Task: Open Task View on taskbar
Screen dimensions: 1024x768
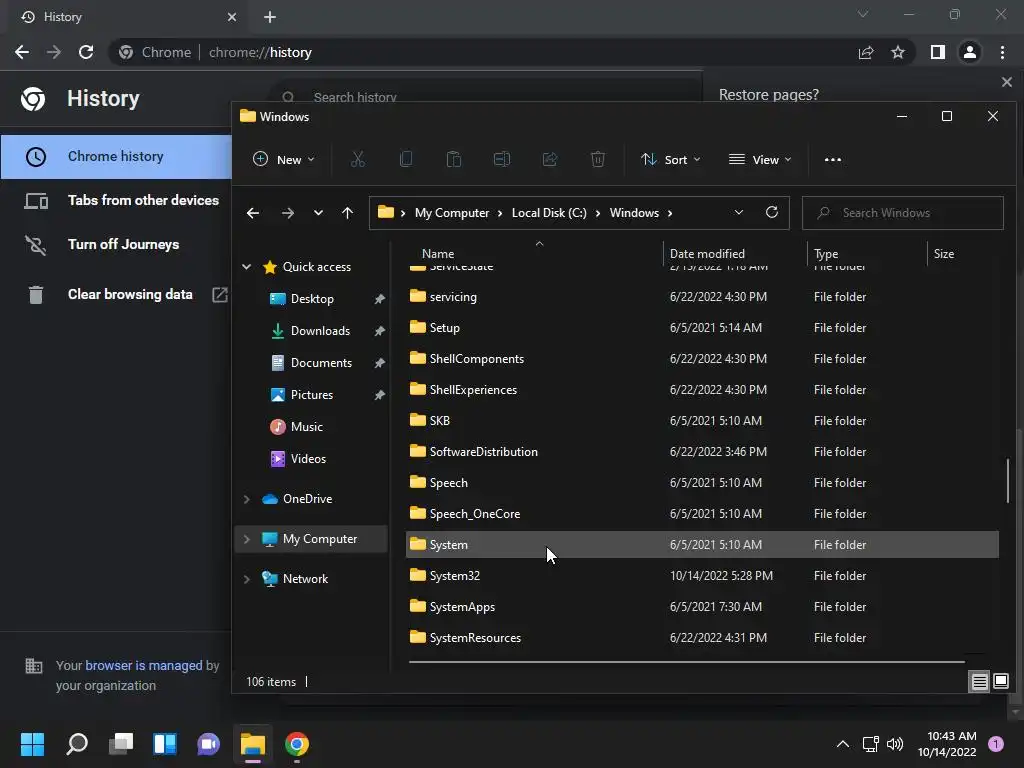Action: coord(121,744)
